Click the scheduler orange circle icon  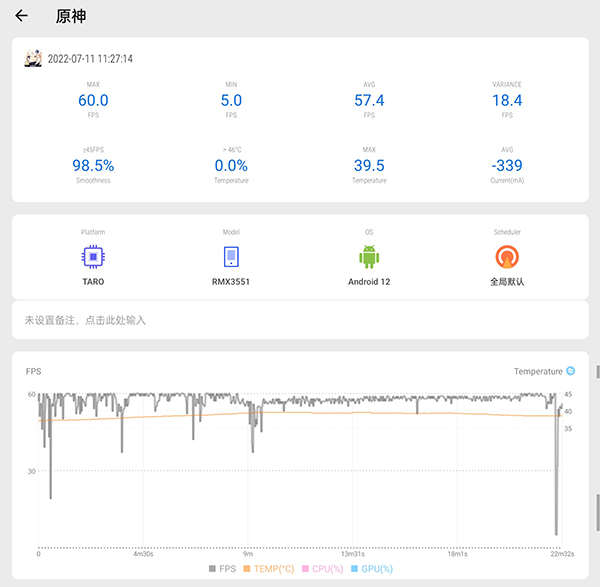click(x=508, y=257)
